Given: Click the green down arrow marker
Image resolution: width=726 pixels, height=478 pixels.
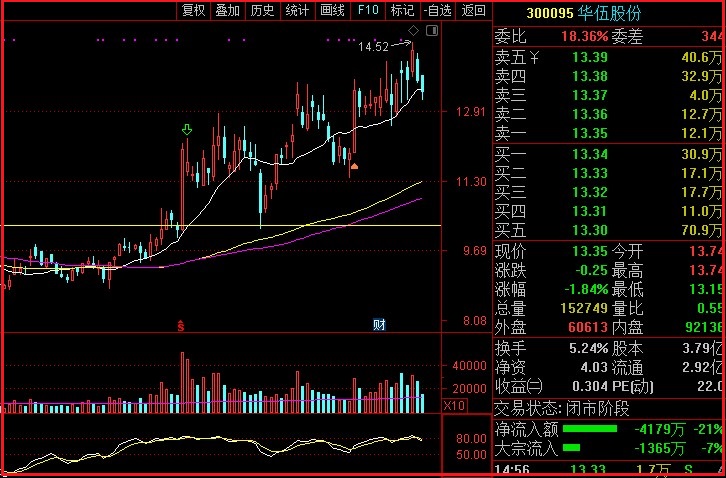Looking at the screenshot, I should (x=187, y=130).
